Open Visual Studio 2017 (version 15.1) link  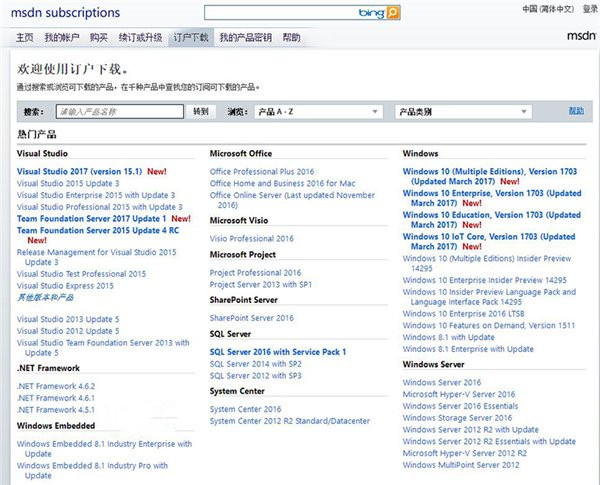click(x=81, y=171)
